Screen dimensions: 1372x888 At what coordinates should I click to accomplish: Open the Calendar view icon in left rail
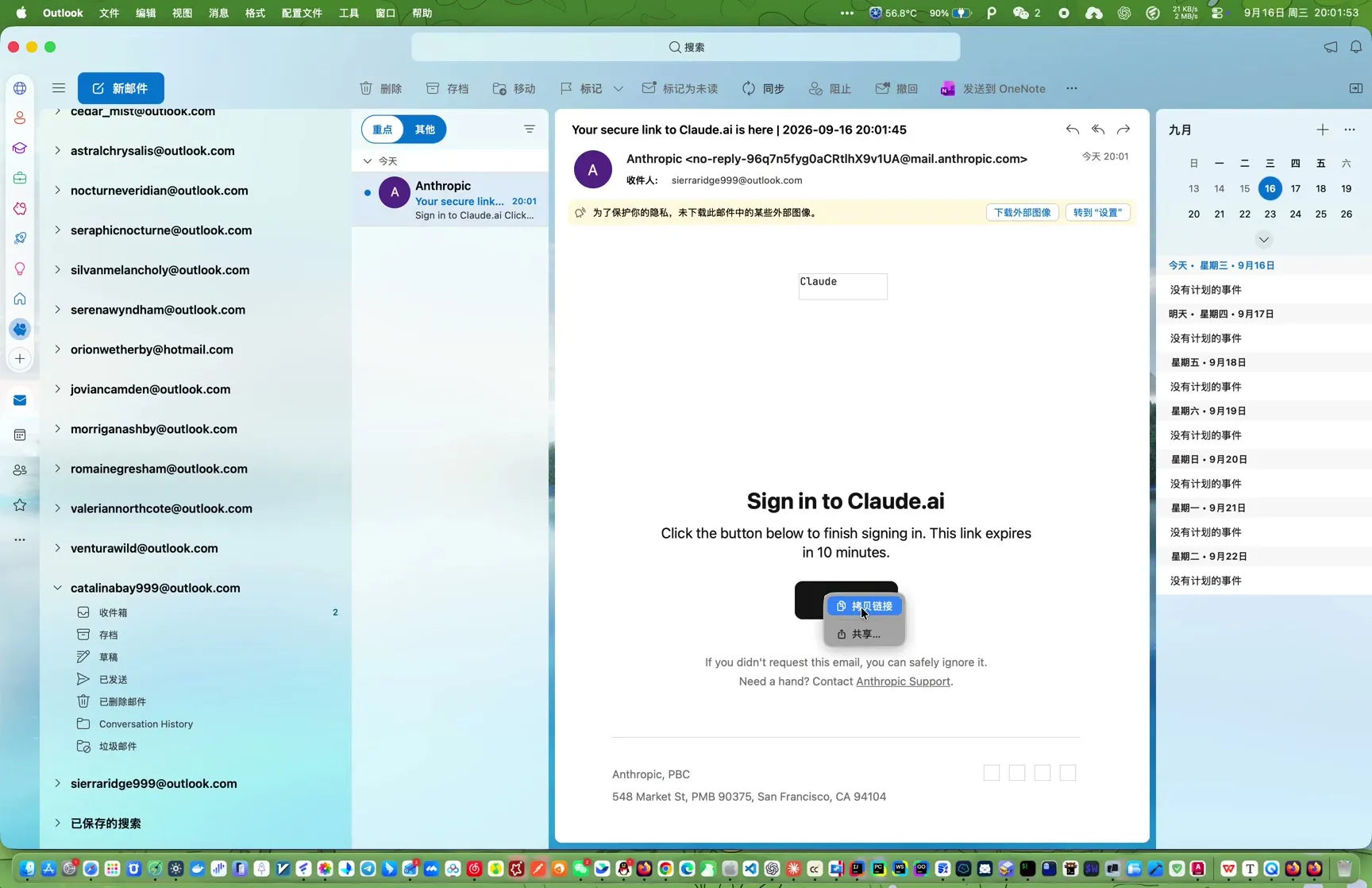pyautogui.click(x=20, y=435)
